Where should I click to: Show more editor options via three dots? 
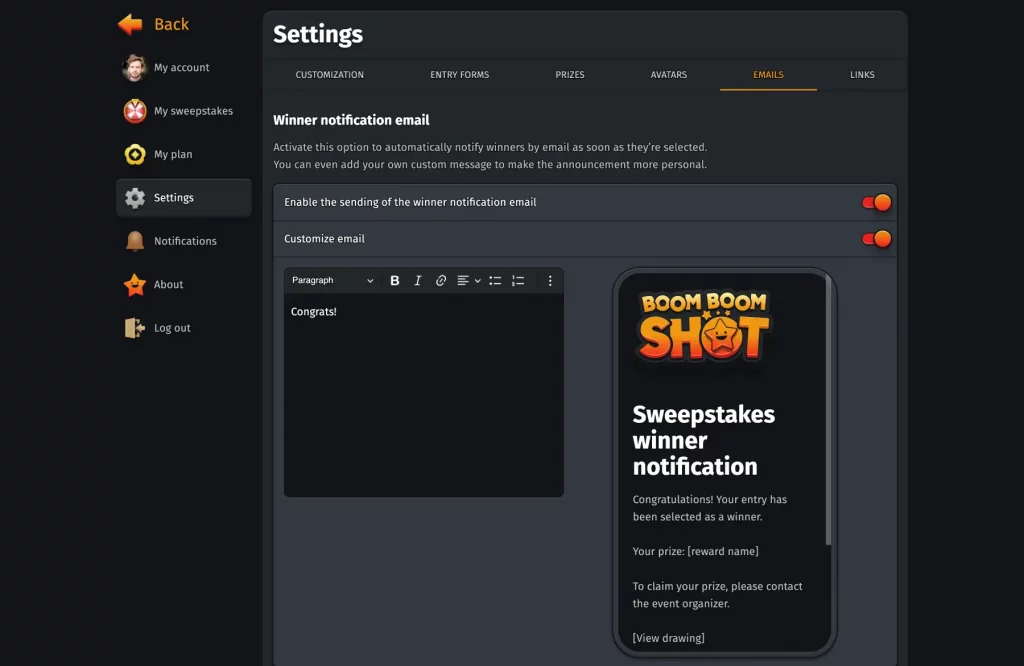550,281
